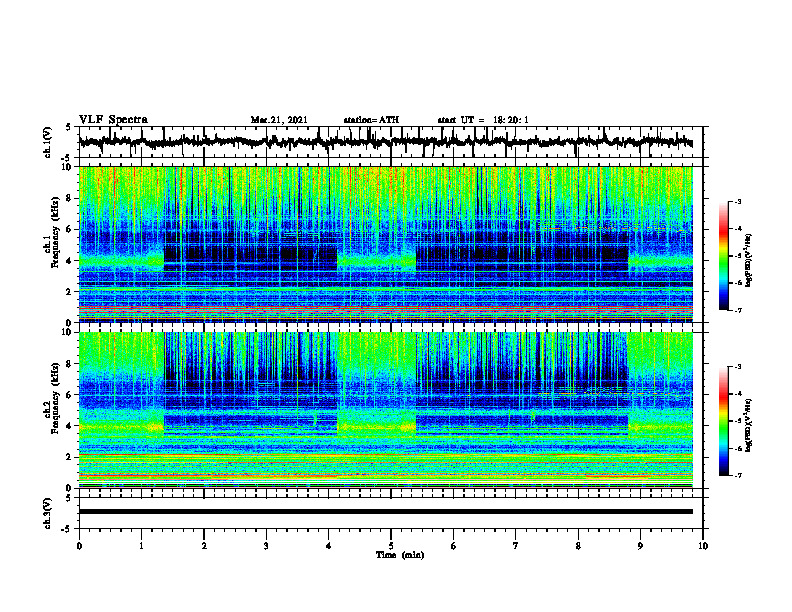Click the 'station=ATH' label
792x612 pixels.
tap(371, 120)
